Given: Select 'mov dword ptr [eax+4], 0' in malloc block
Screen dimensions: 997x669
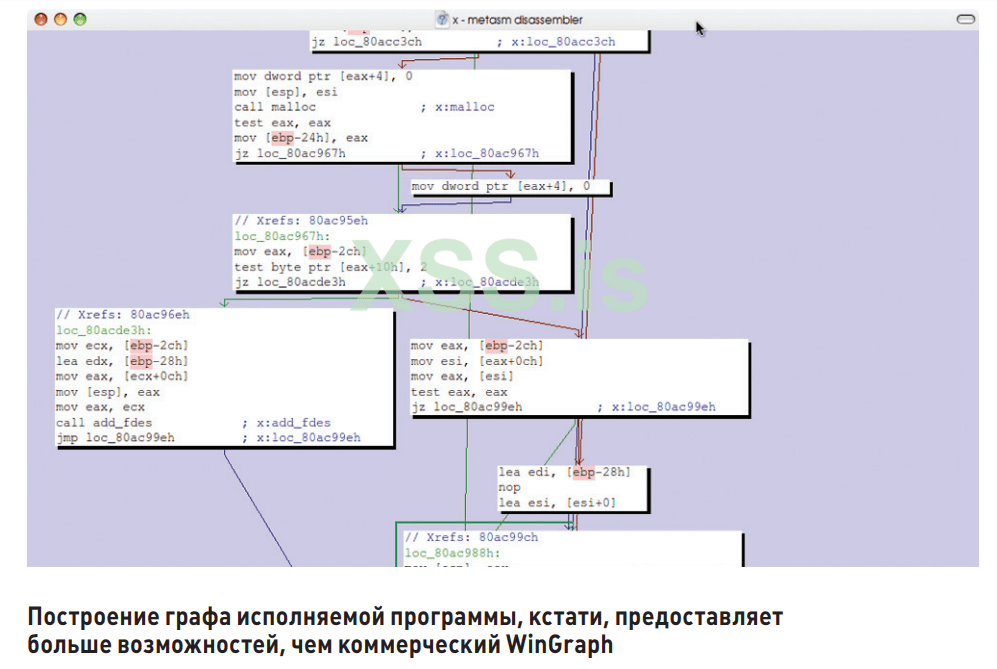Looking at the screenshot, I should point(323,76).
